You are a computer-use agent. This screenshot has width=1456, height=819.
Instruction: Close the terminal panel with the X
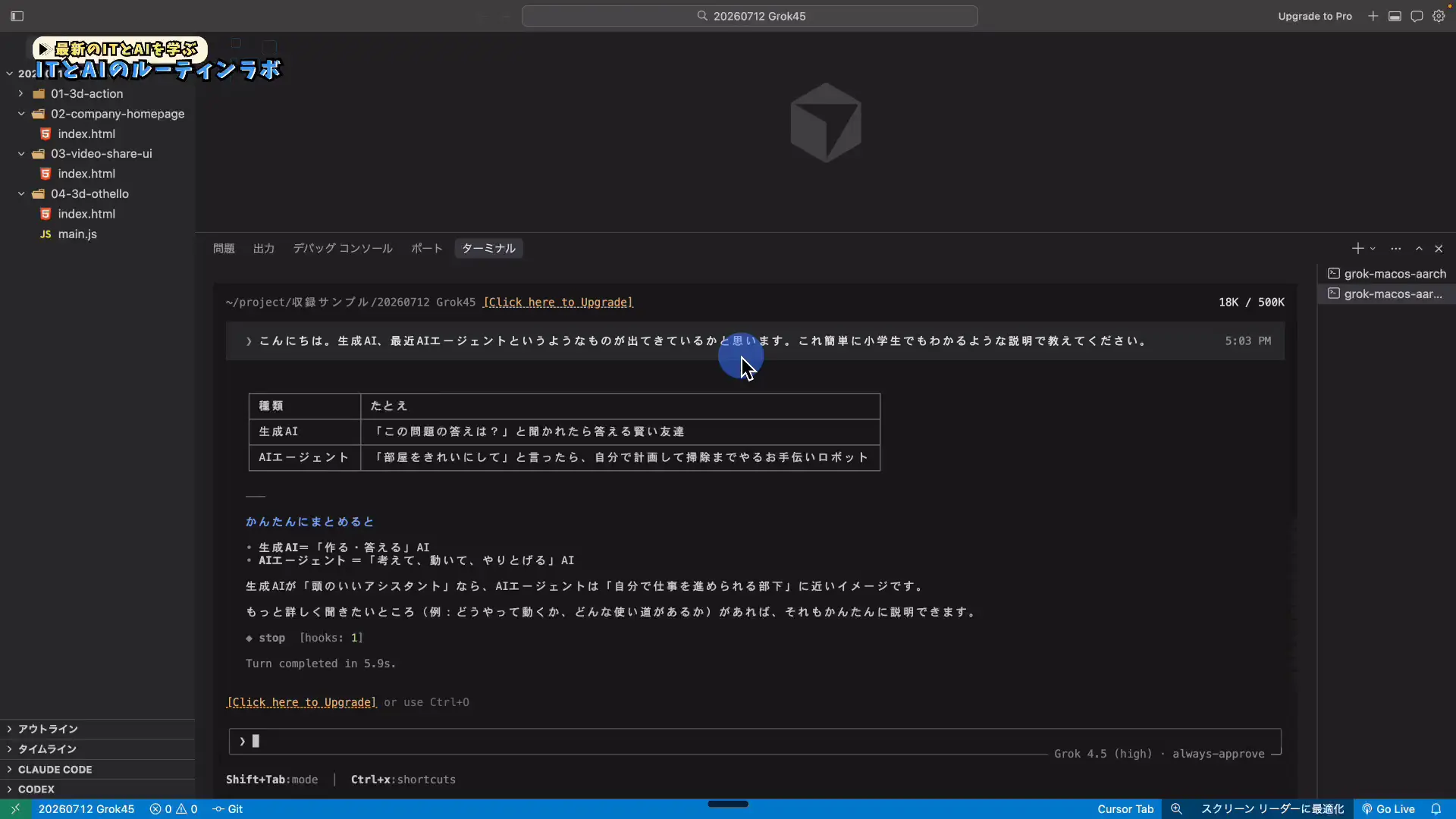(1439, 249)
